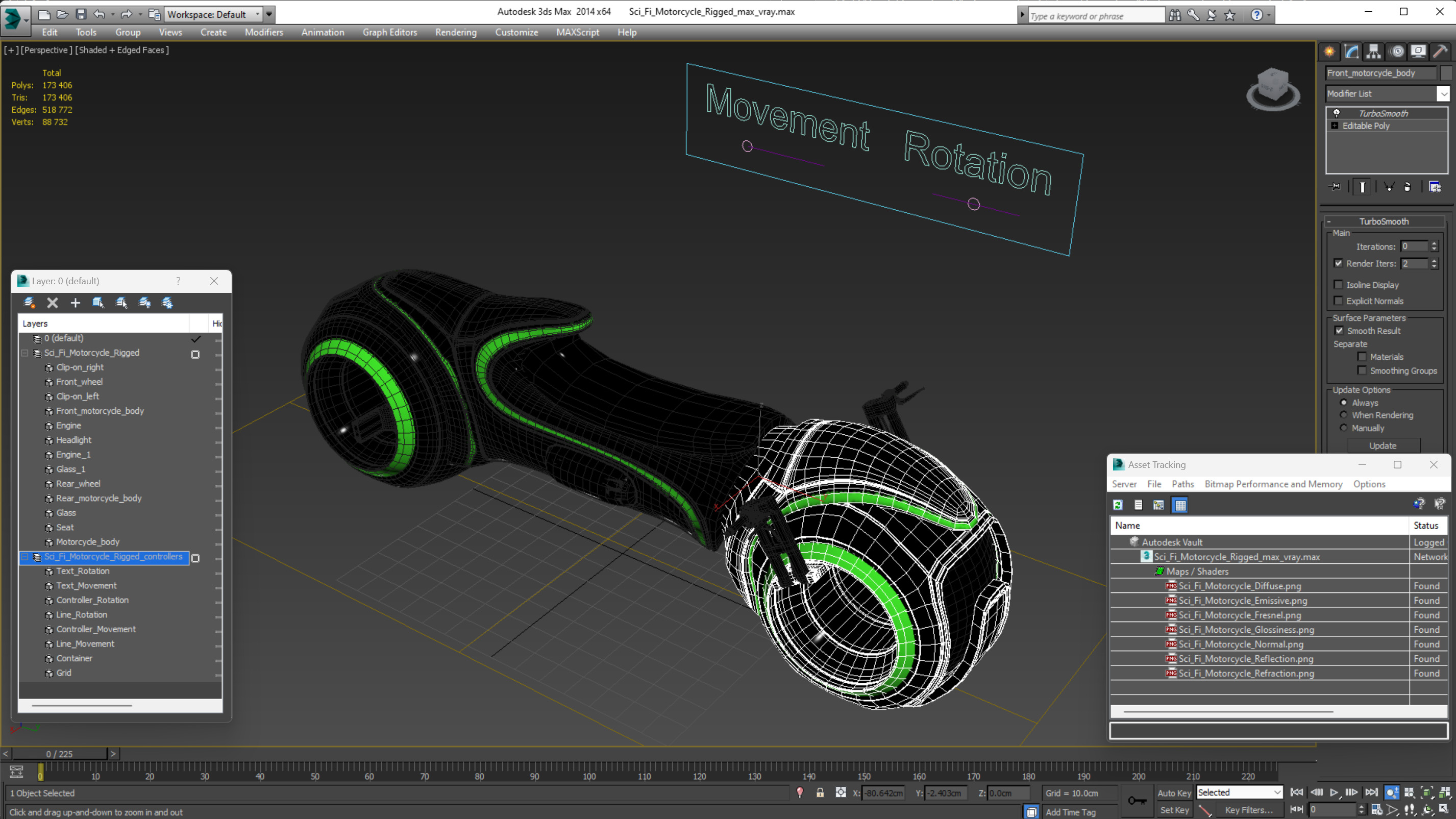Click Create New Layer icon in Layer dialog
The width and height of the screenshot is (1456, 819).
coord(30,303)
